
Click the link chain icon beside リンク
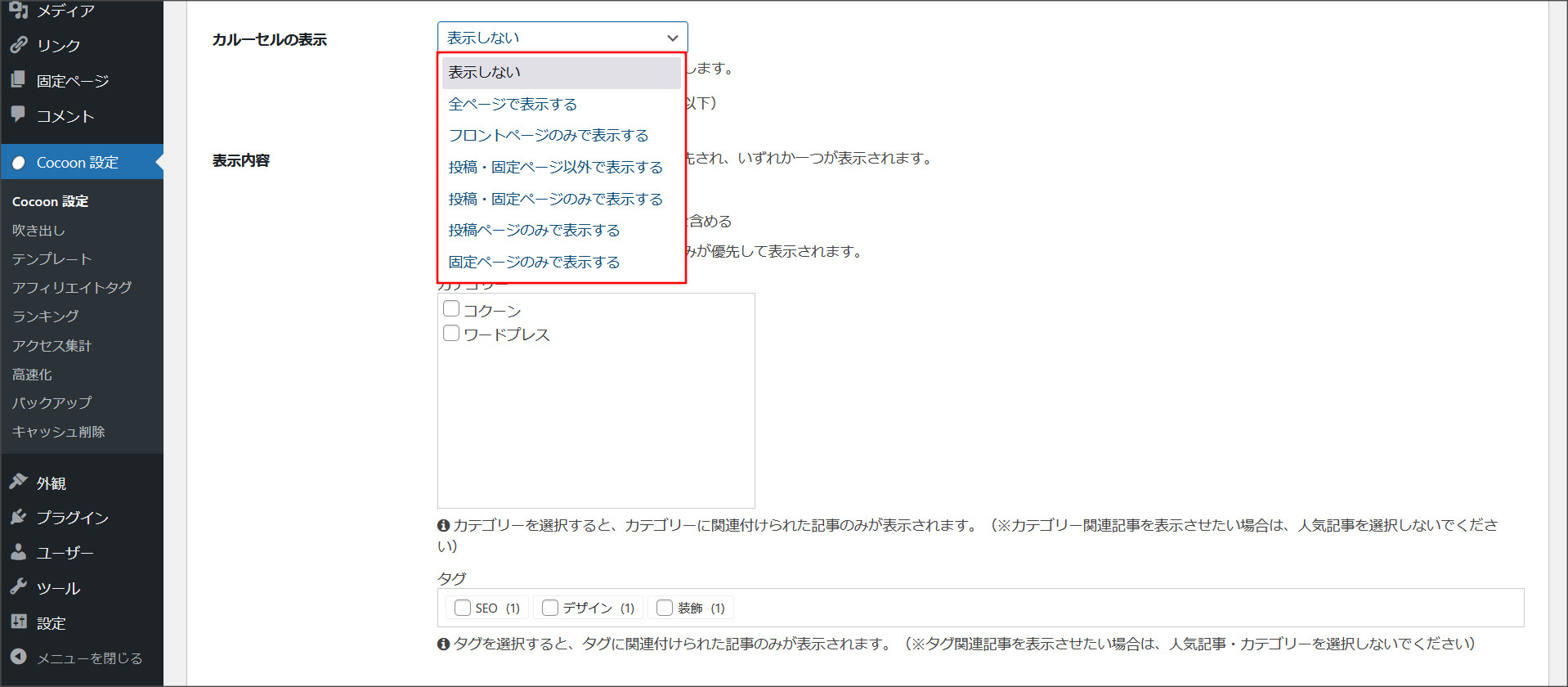(x=19, y=45)
